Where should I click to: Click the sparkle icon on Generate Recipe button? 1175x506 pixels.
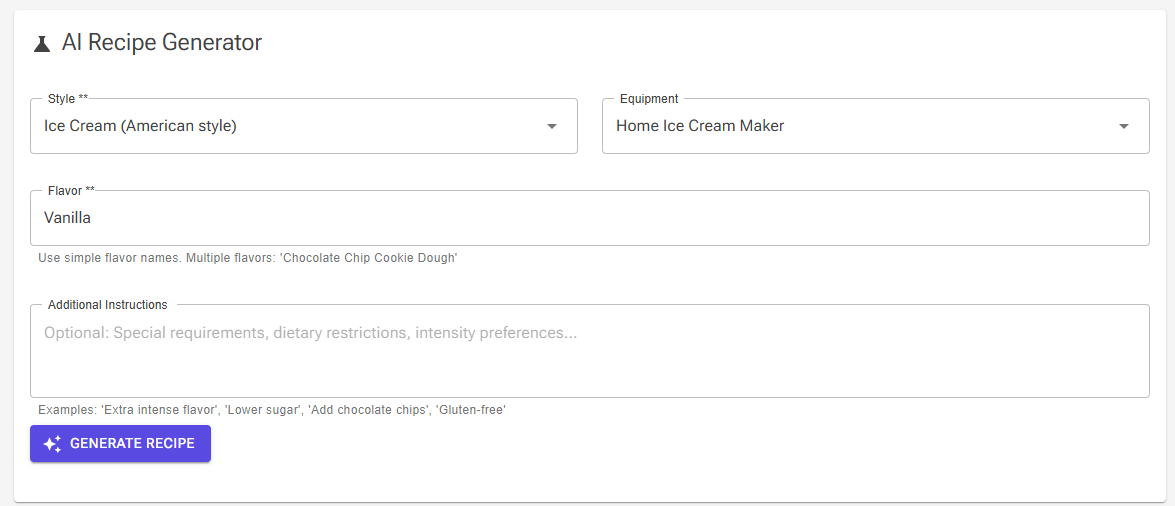53,444
